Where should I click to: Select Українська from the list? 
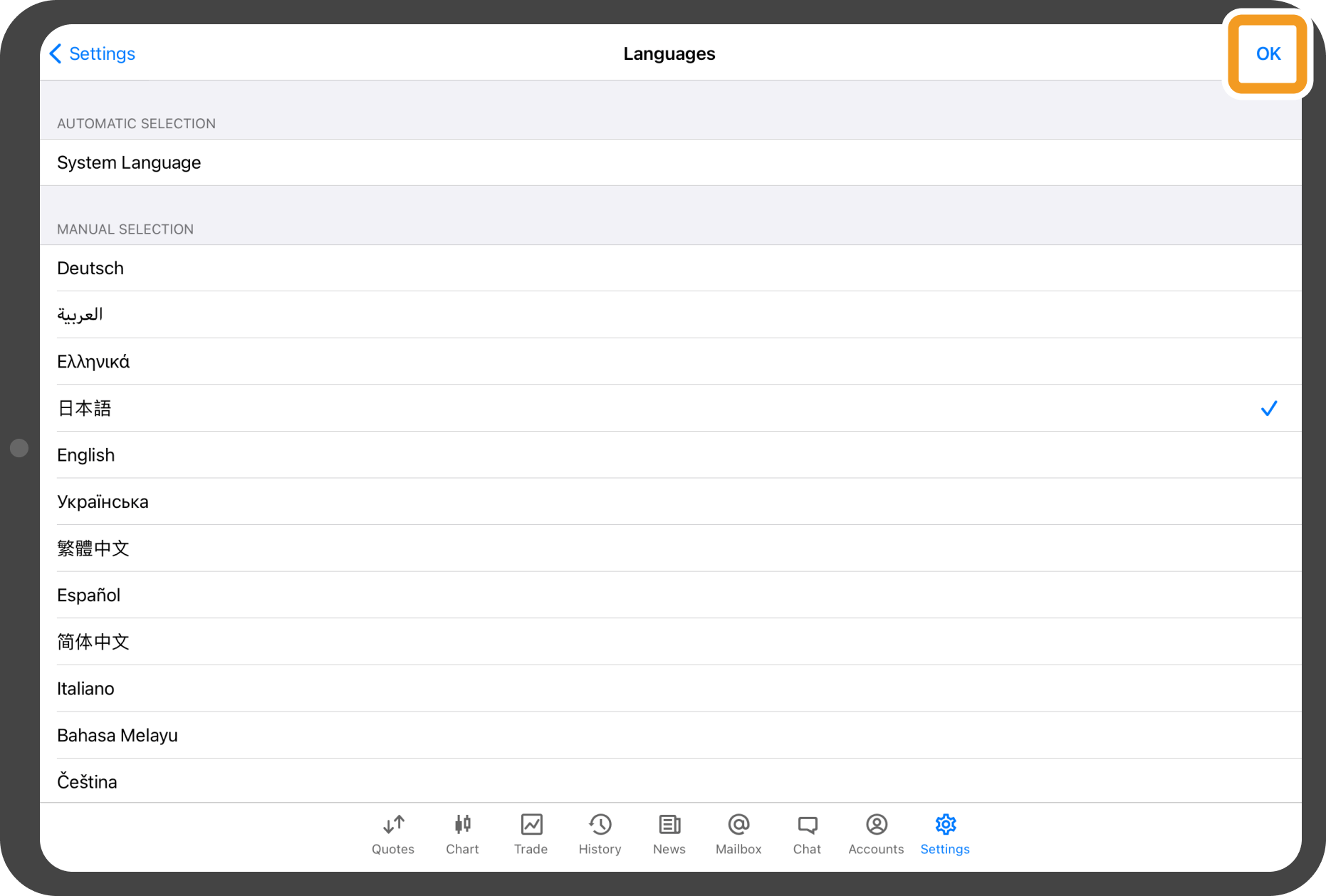pyautogui.click(x=103, y=502)
